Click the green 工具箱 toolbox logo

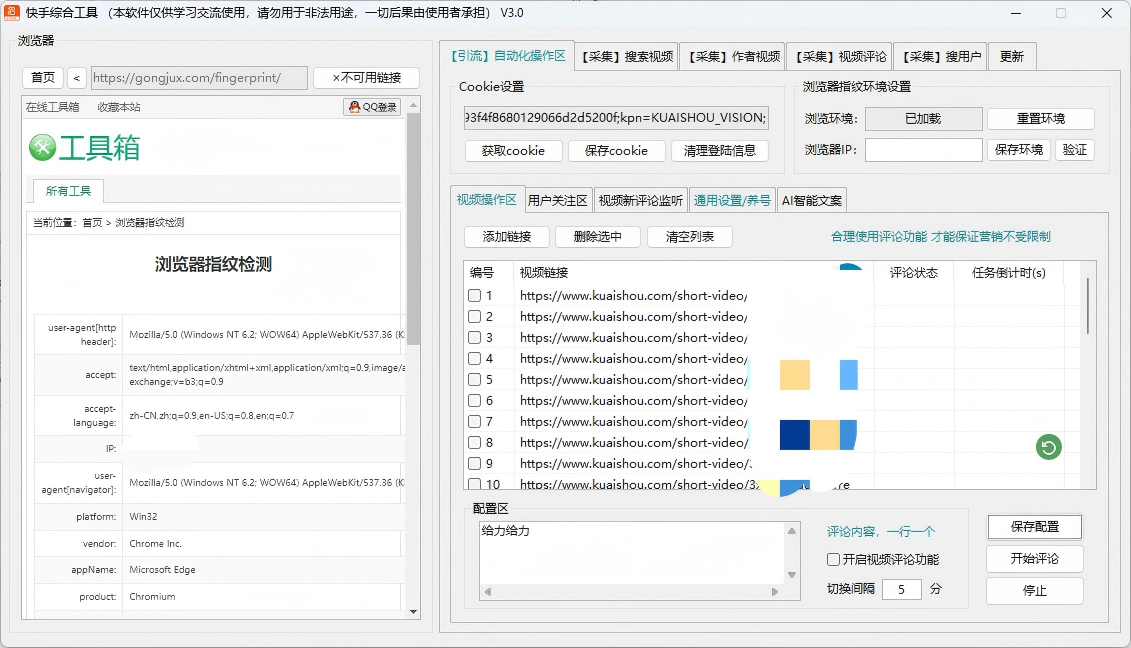[84, 147]
